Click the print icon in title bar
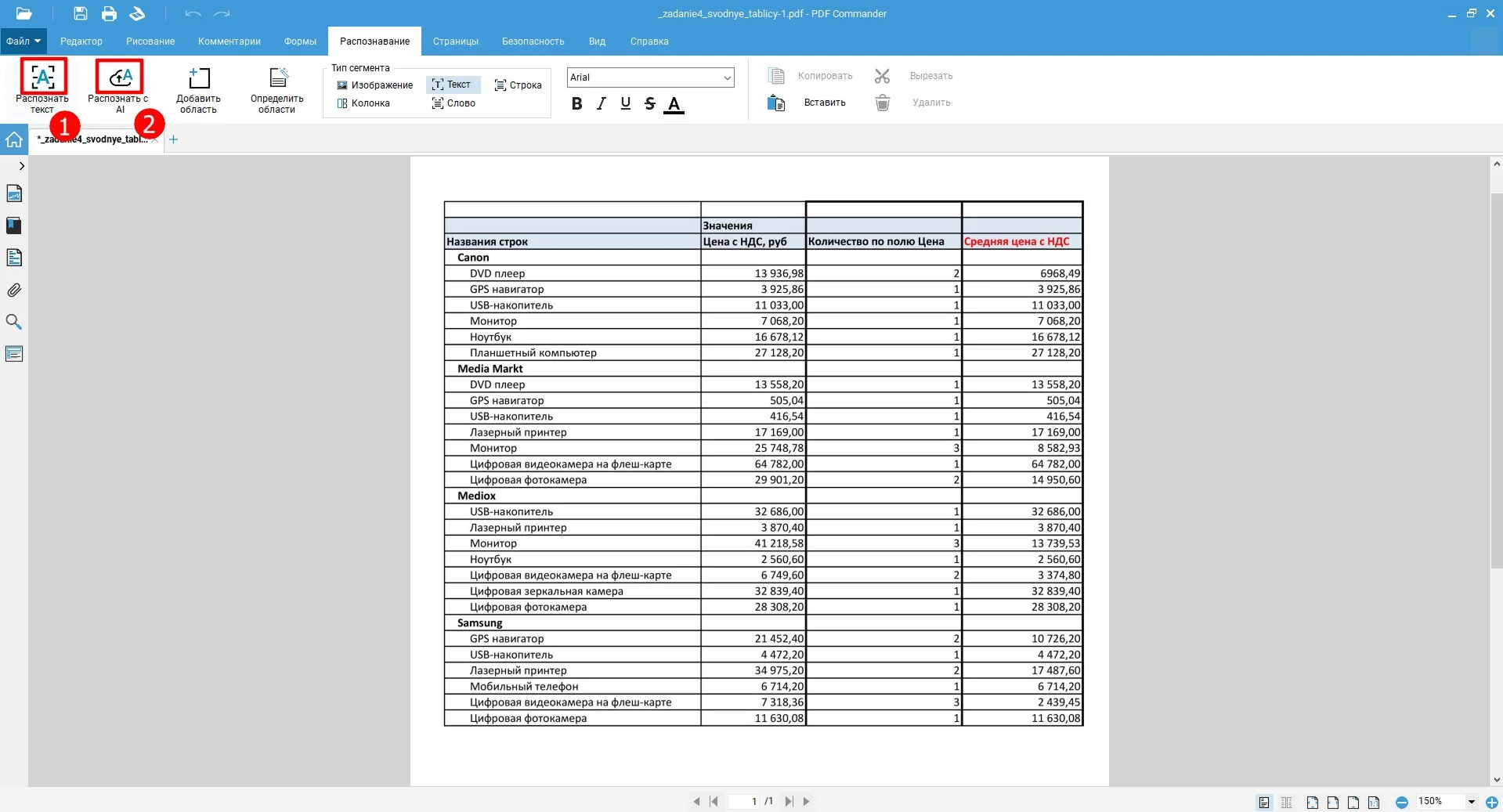 point(109,13)
